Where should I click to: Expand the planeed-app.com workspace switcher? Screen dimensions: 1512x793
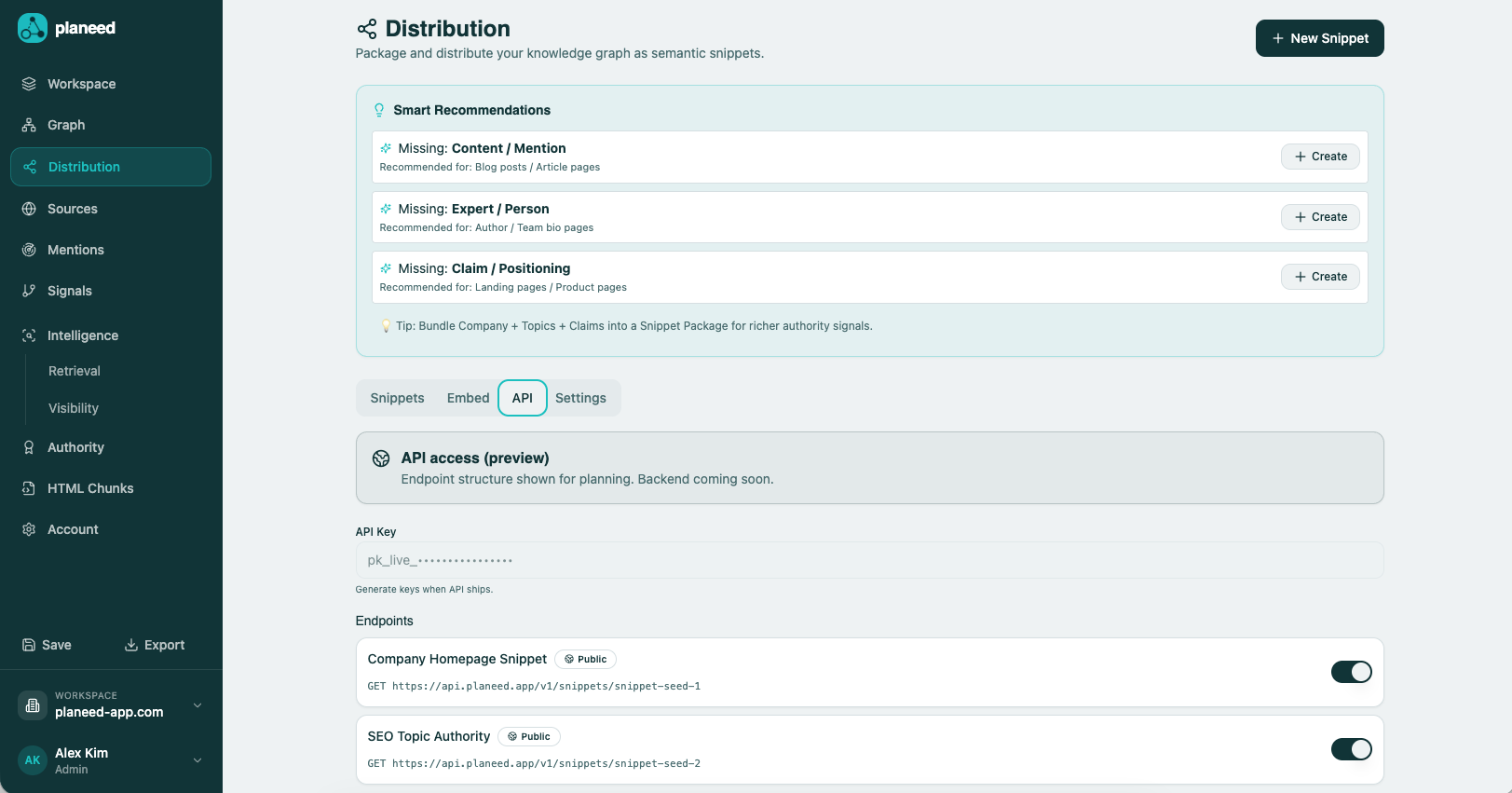(198, 705)
